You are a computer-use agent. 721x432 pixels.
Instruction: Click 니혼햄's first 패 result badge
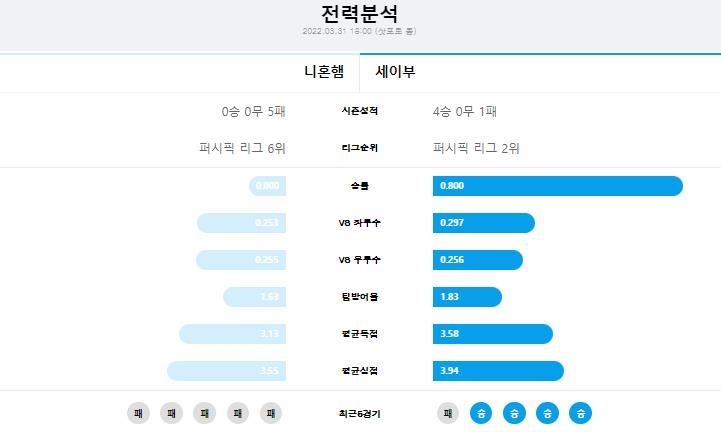click(138, 413)
